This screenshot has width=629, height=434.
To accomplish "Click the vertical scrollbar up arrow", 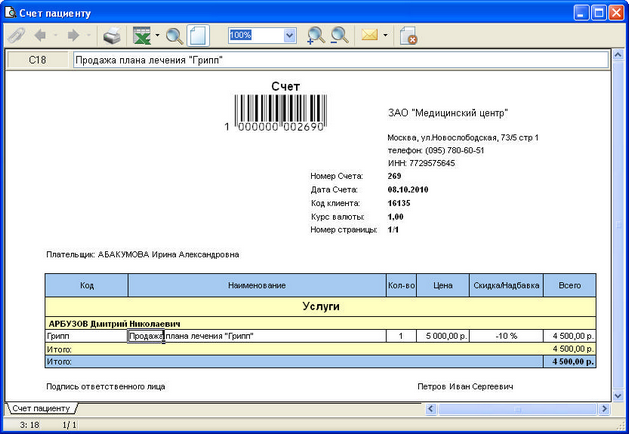I will click(x=618, y=55).
